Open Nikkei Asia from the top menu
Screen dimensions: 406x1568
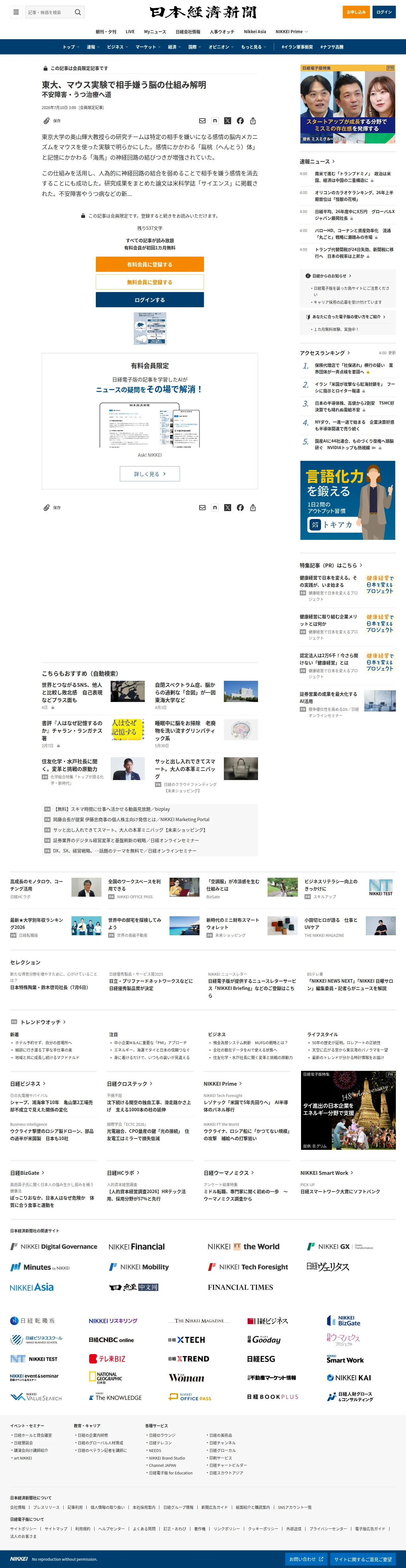coord(255,32)
